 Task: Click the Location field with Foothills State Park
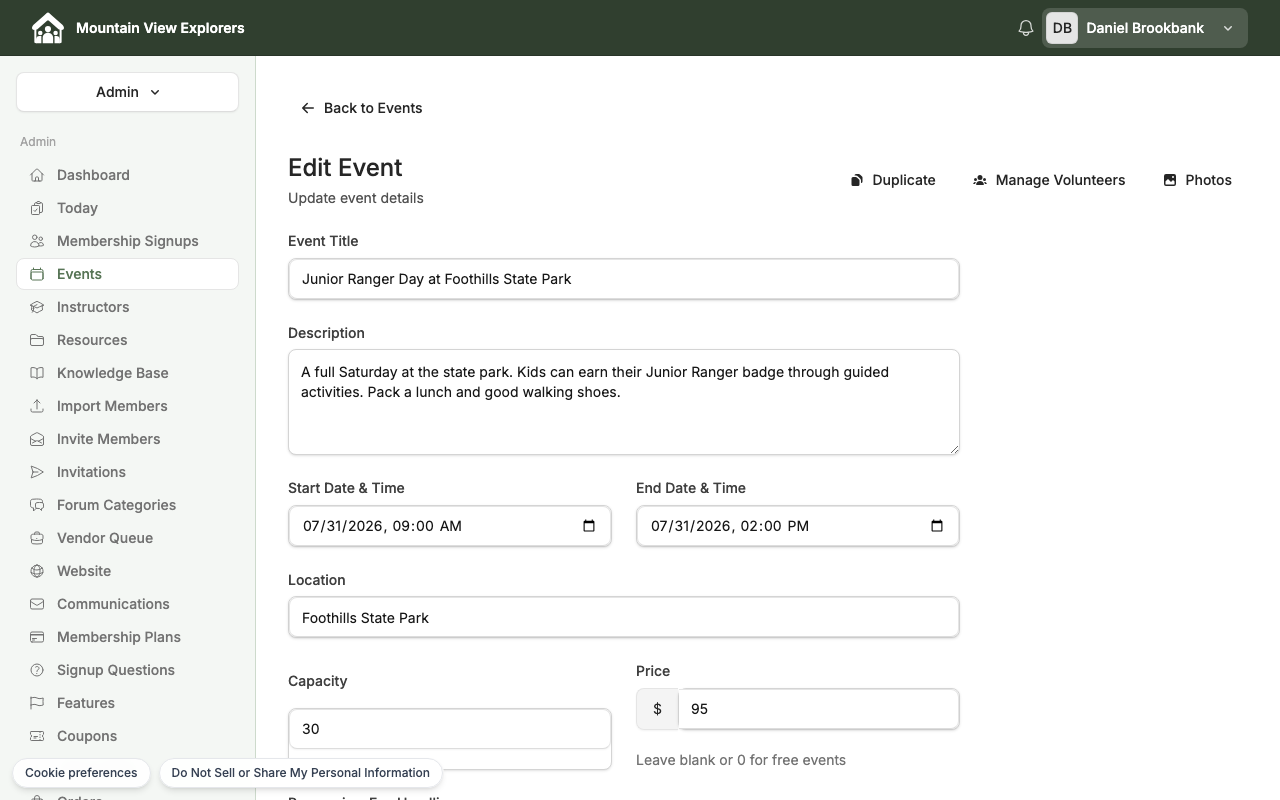click(624, 618)
